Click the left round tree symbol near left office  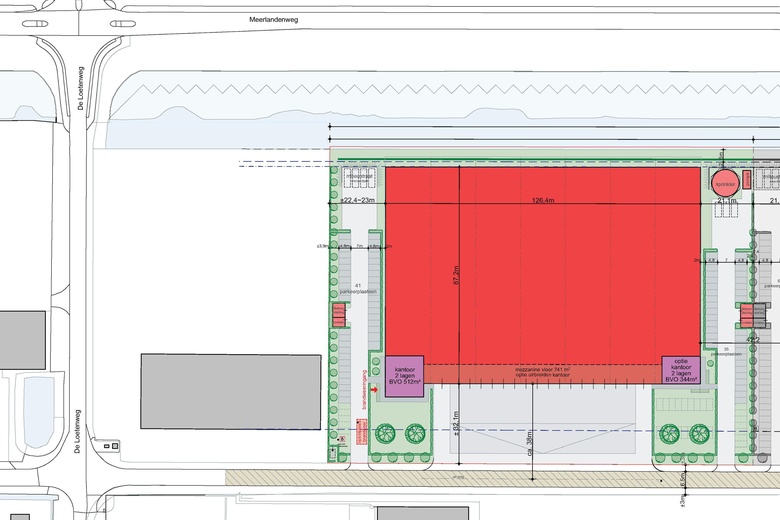coord(384,433)
